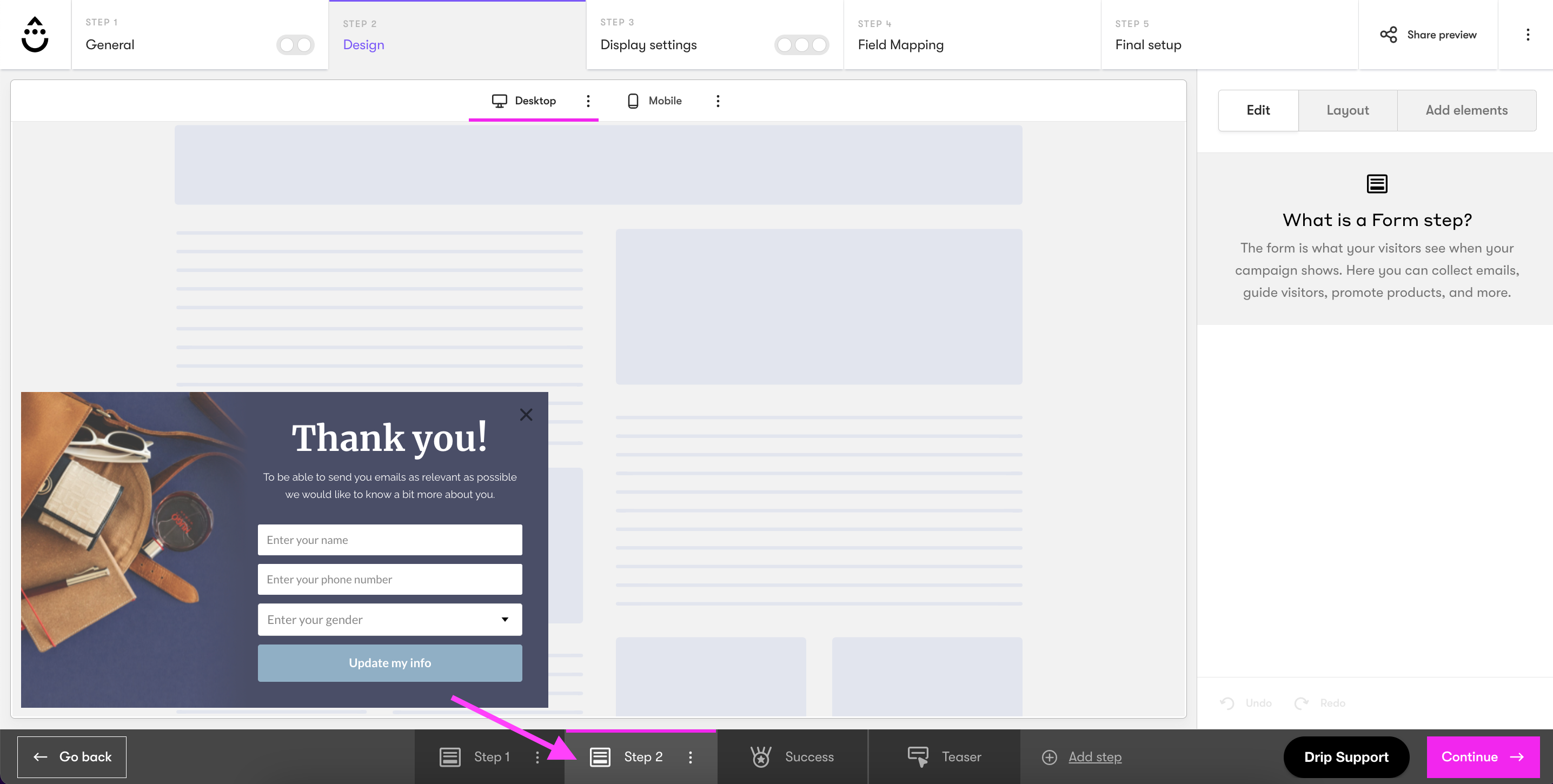Switch to the Edit tab
Screen dimensions: 1553x784
tap(1258, 110)
